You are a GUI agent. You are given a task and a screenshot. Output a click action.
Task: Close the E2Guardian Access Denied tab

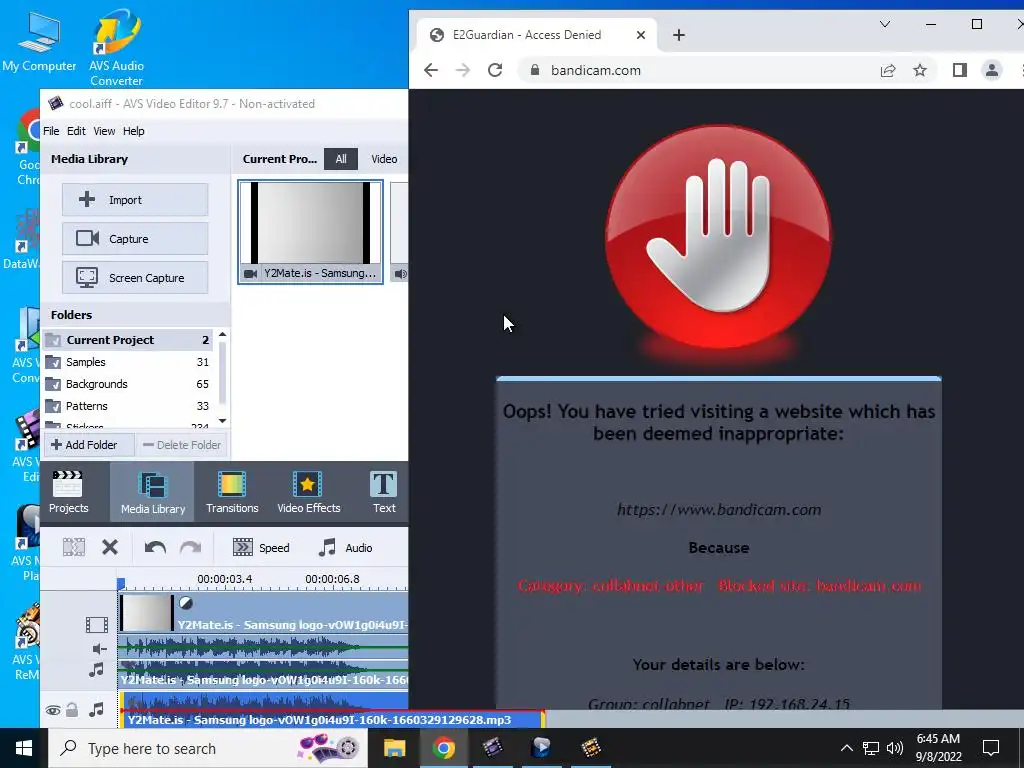pyautogui.click(x=641, y=35)
